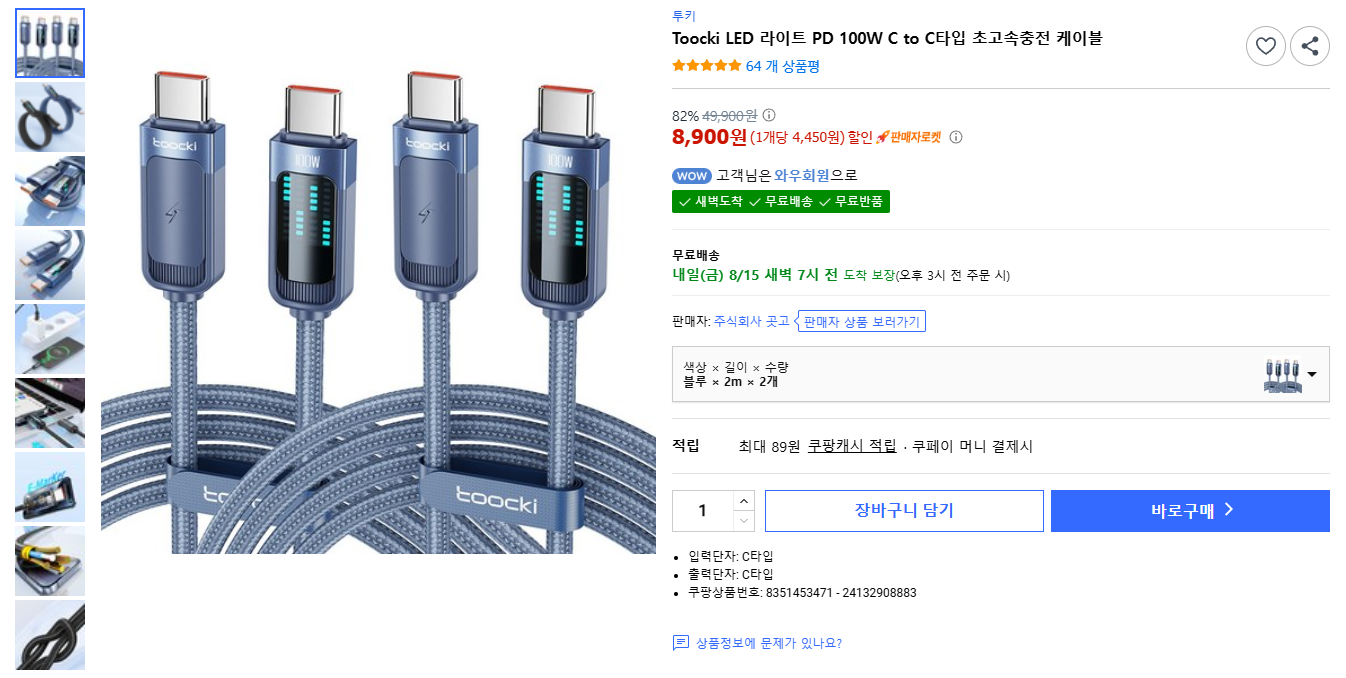Decrease quantity using the down arrow
This screenshot has height=678, width=1346.
tap(743, 519)
